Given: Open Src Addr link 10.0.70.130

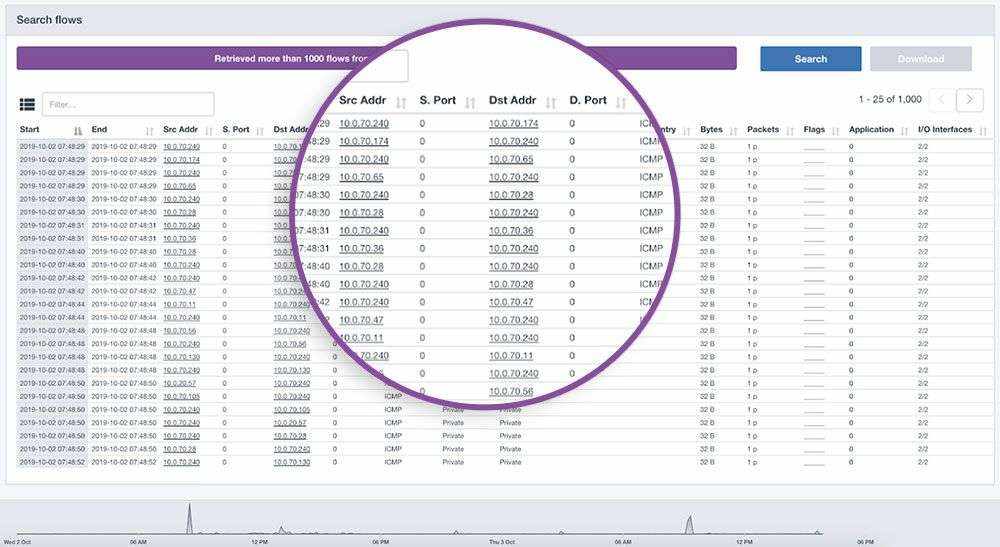Looking at the screenshot, I should click(181, 357).
